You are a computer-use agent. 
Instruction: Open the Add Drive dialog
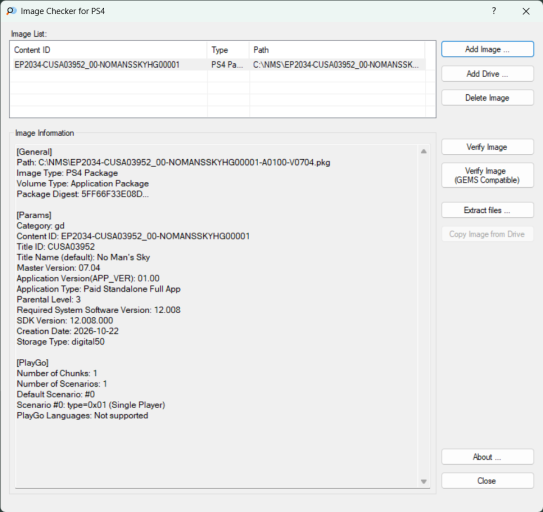click(x=487, y=74)
